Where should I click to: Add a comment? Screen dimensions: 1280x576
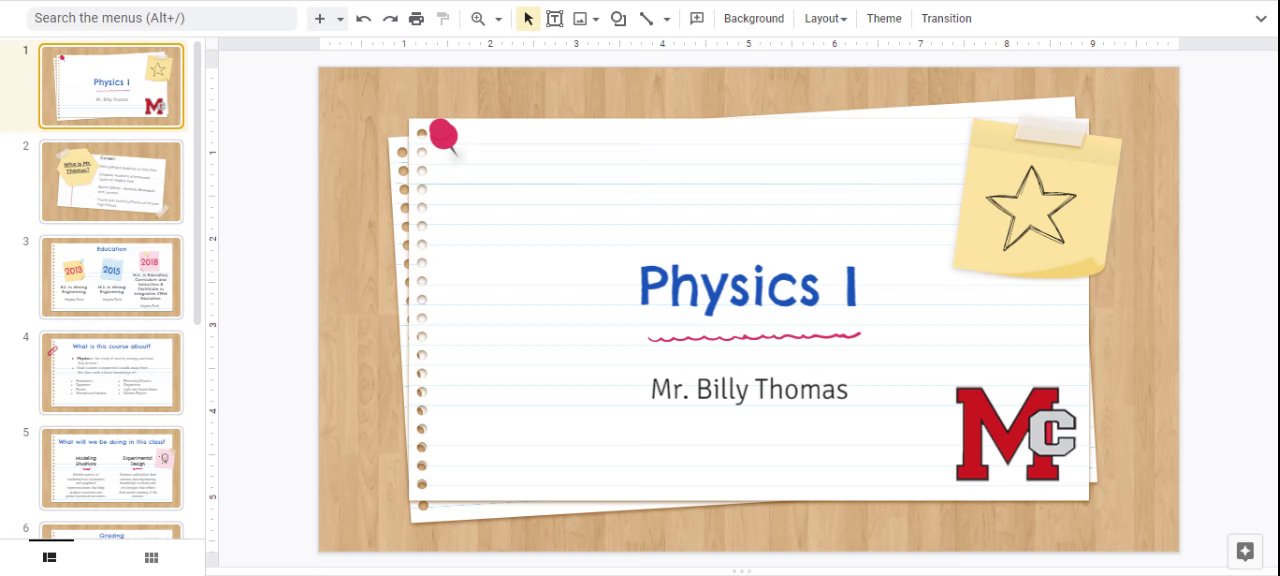[x=697, y=19]
